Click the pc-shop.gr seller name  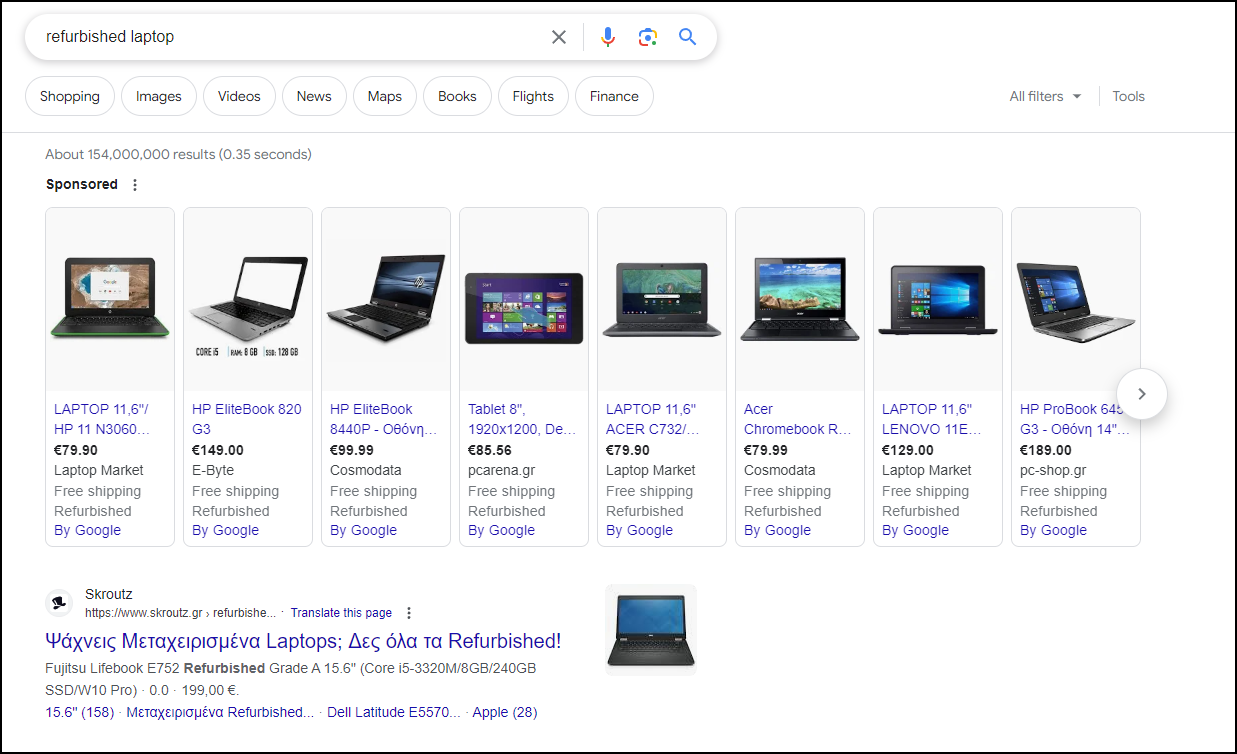(x=1054, y=470)
